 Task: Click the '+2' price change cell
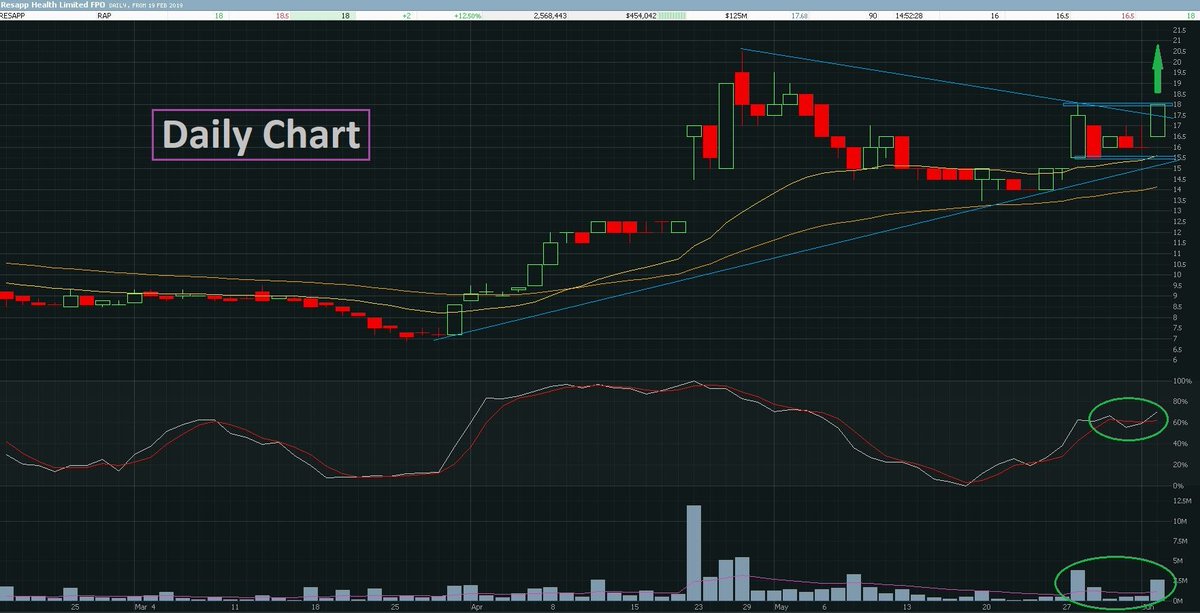(407, 16)
